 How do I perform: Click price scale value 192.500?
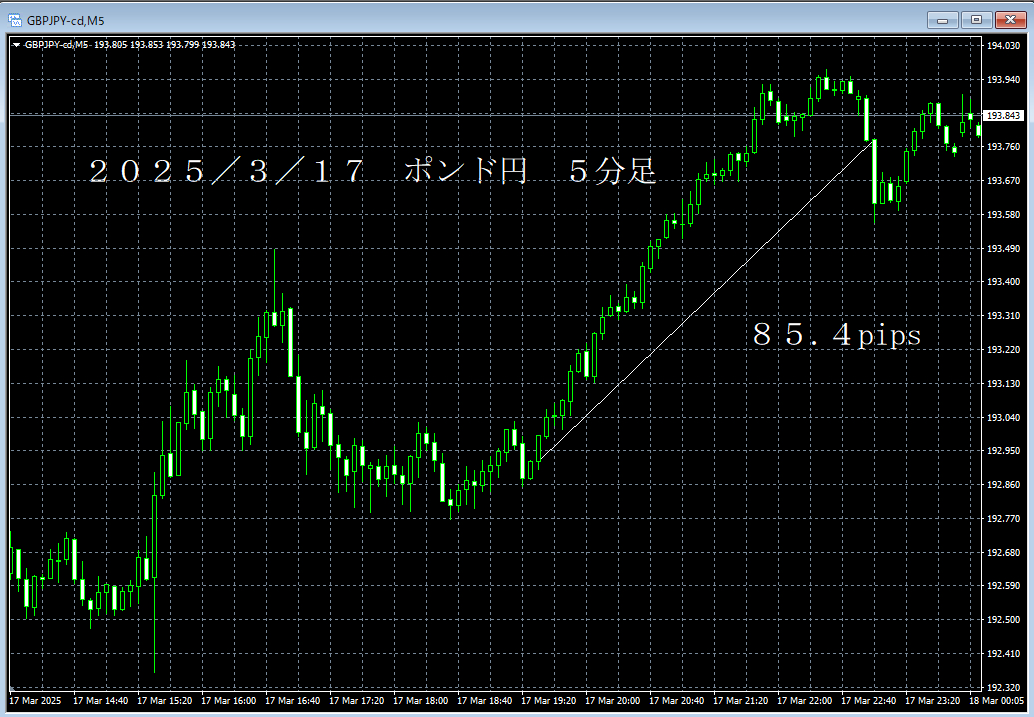click(x=1003, y=619)
